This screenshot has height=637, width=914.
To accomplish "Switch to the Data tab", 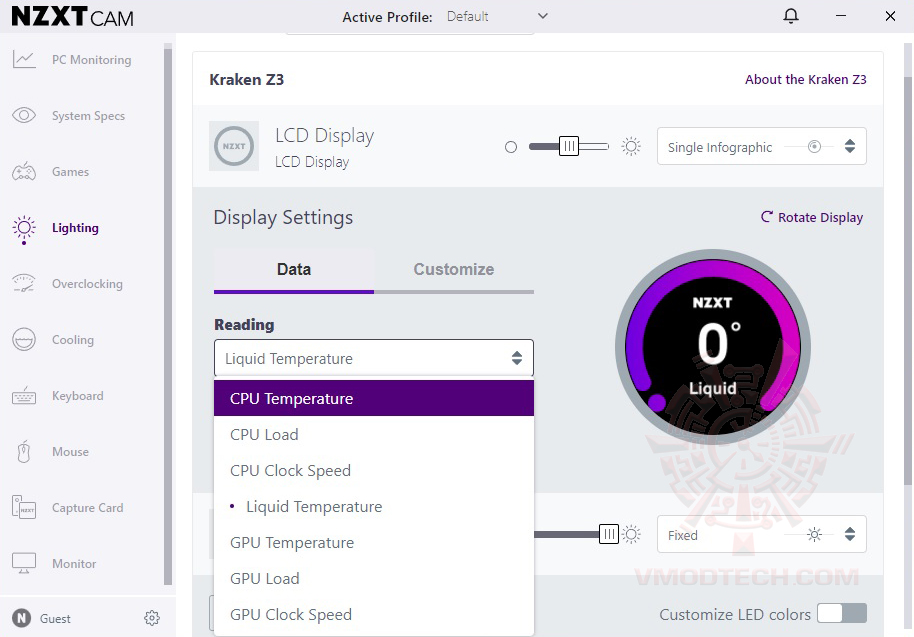I will [x=294, y=270].
